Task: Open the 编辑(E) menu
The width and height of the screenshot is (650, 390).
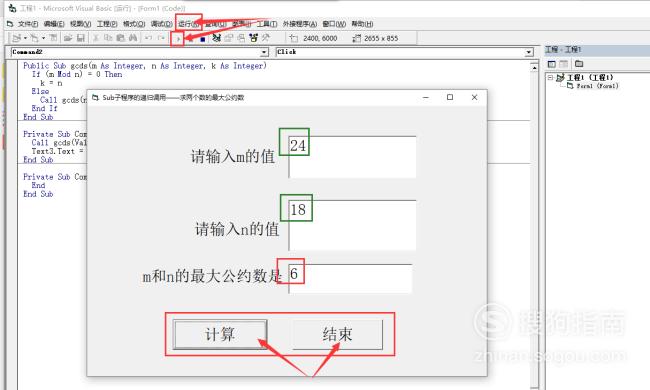Action: [54, 24]
